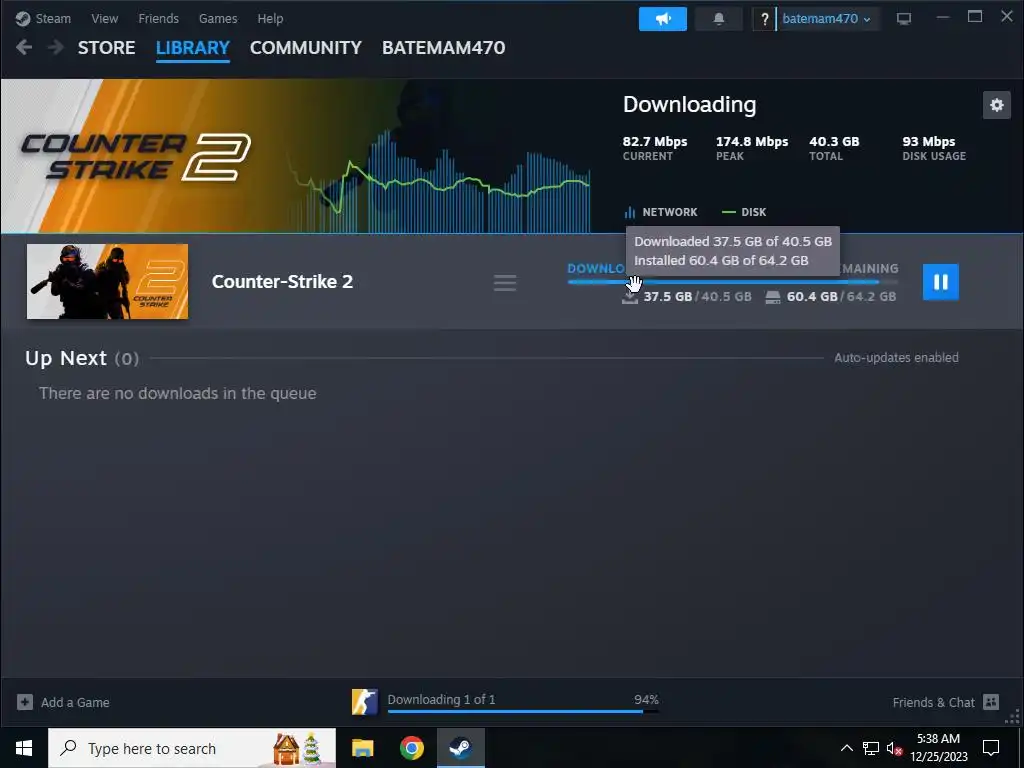Viewport: 1024px width, 768px height.
Task: Click the Steam logo in the menu bar
Action: (x=23, y=18)
